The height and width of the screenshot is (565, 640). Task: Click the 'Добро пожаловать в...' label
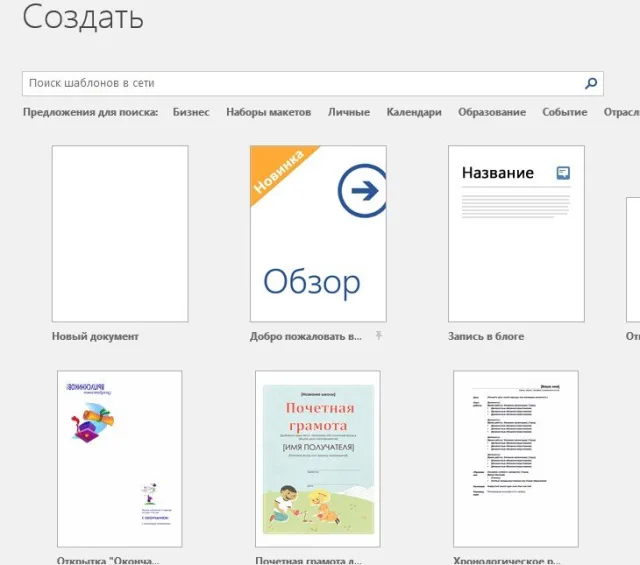click(x=306, y=336)
